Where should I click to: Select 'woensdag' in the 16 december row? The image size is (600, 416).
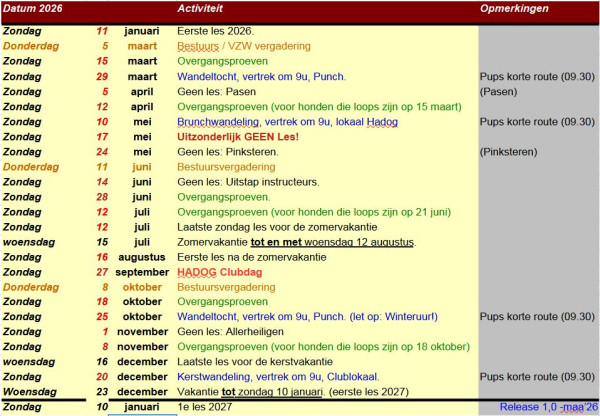29,362
